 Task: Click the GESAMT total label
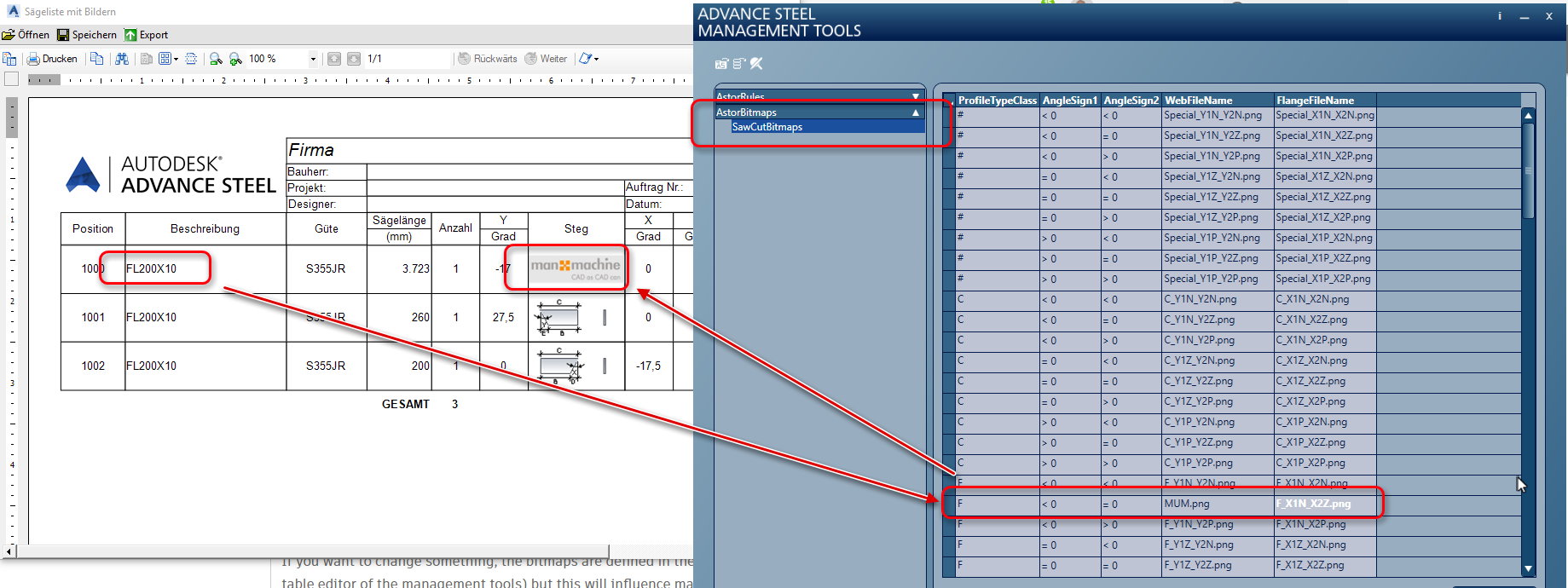pos(406,405)
